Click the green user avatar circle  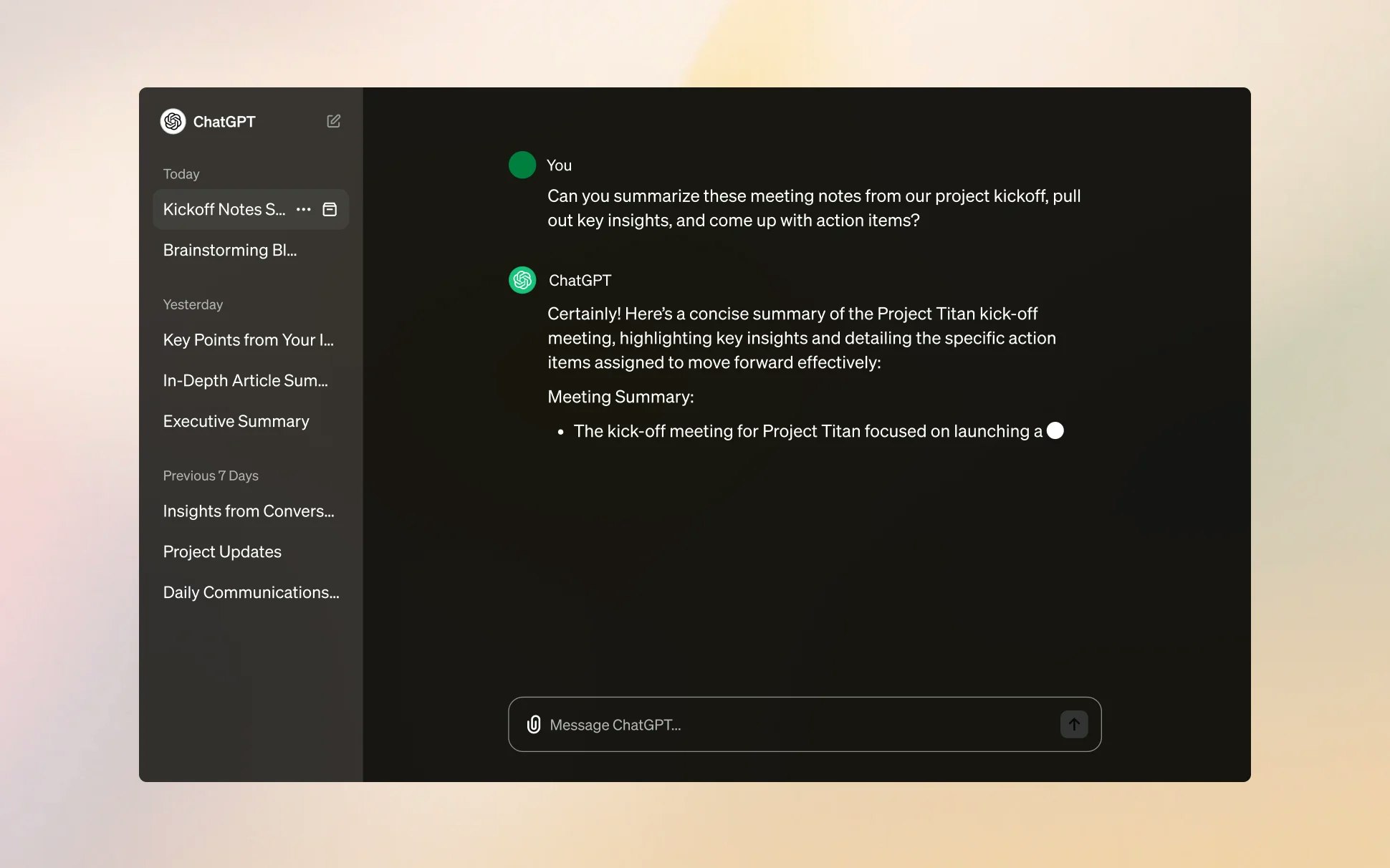pyautogui.click(x=522, y=165)
